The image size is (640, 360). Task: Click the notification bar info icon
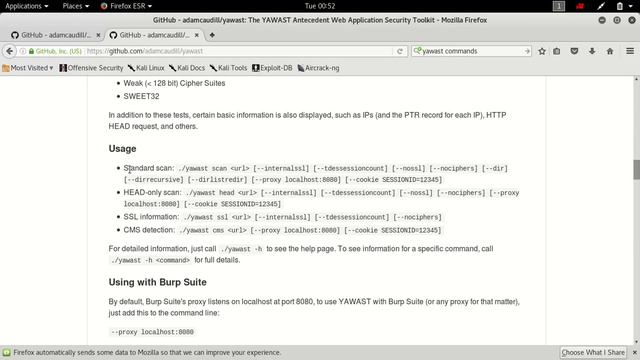[x=7, y=352]
